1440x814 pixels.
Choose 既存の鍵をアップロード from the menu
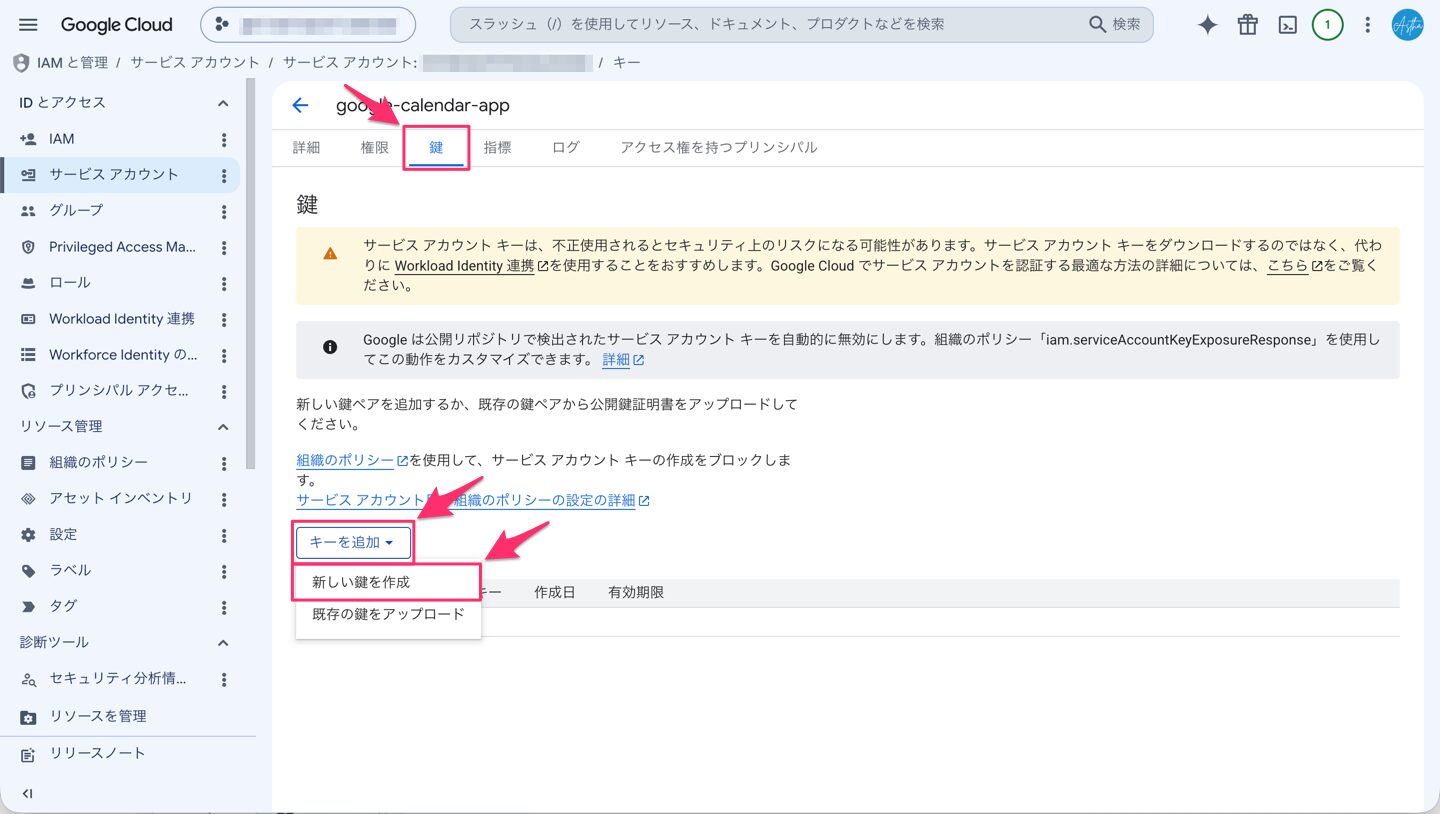pos(388,614)
